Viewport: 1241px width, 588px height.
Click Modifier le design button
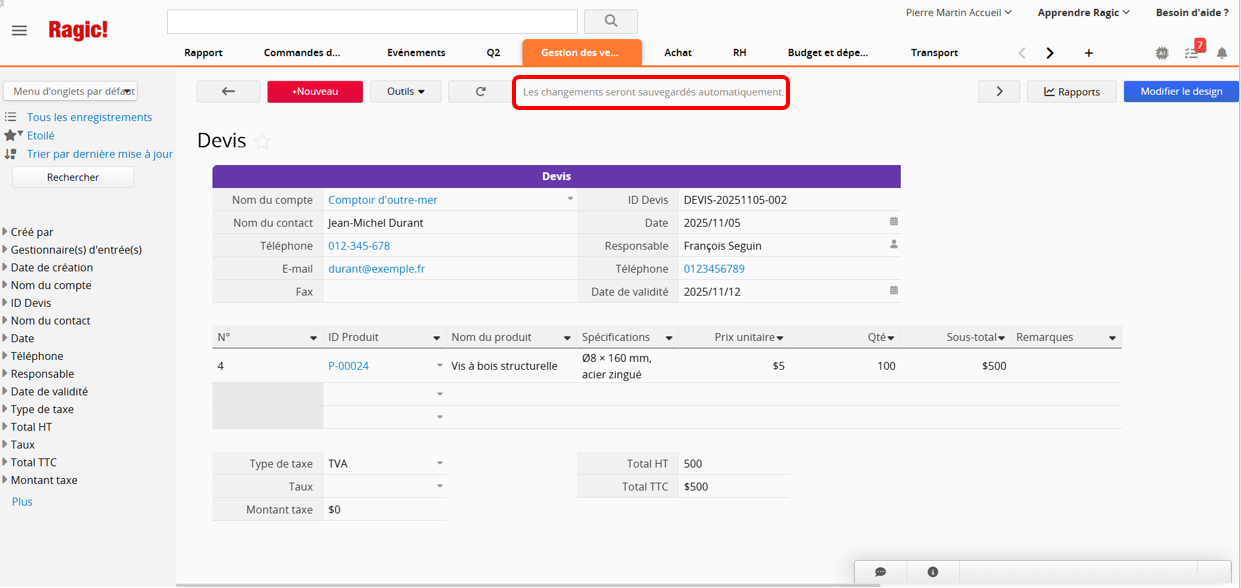(1181, 91)
